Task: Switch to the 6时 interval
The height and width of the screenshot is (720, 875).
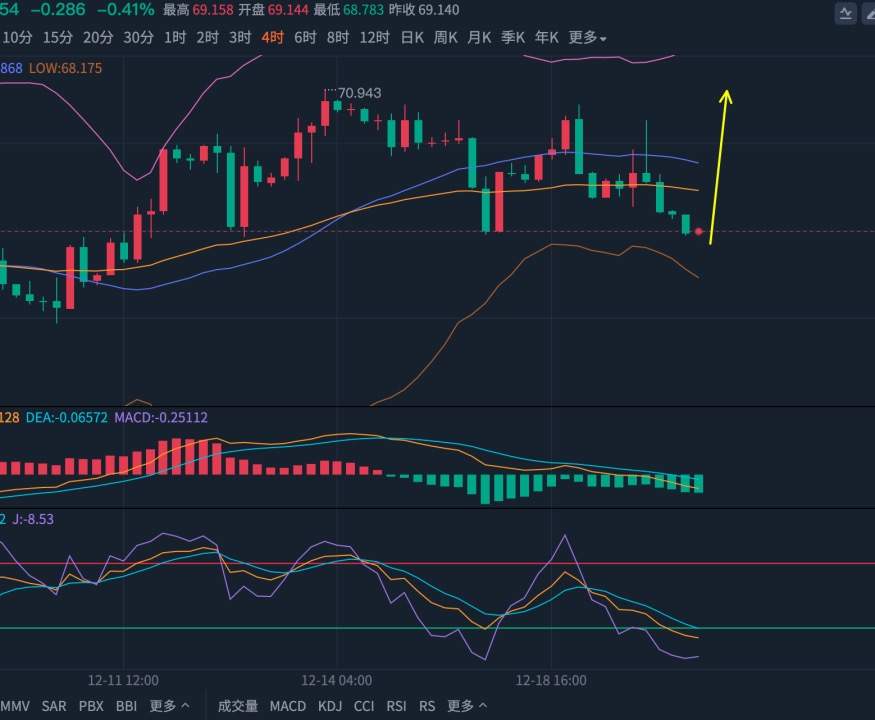Action: point(305,38)
